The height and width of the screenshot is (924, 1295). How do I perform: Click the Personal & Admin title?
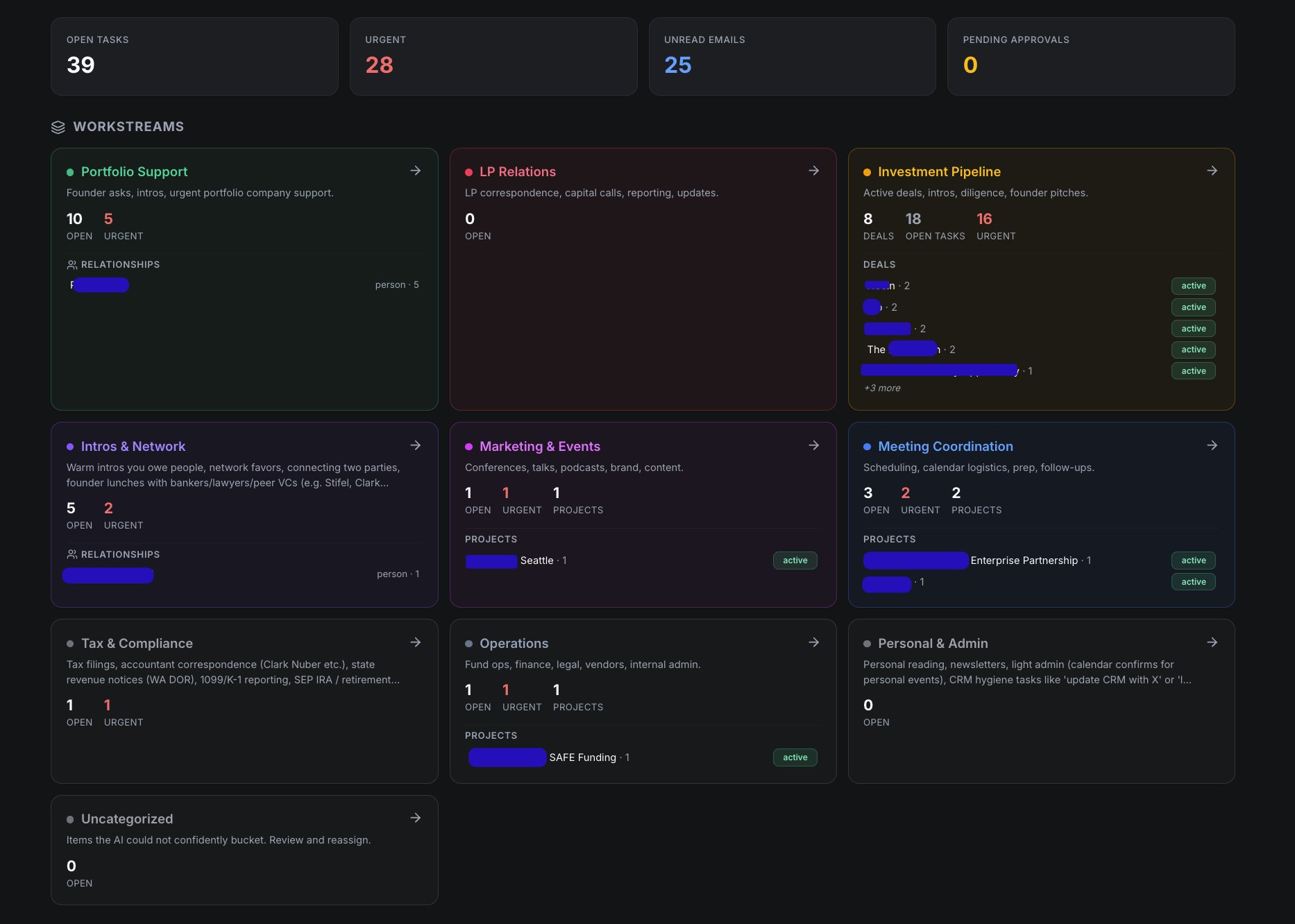click(933, 643)
